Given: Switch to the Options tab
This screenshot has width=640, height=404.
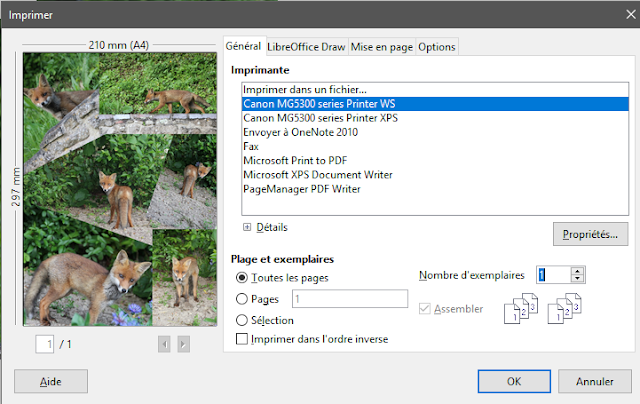Looking at the screenshot, I should [437, 47].
